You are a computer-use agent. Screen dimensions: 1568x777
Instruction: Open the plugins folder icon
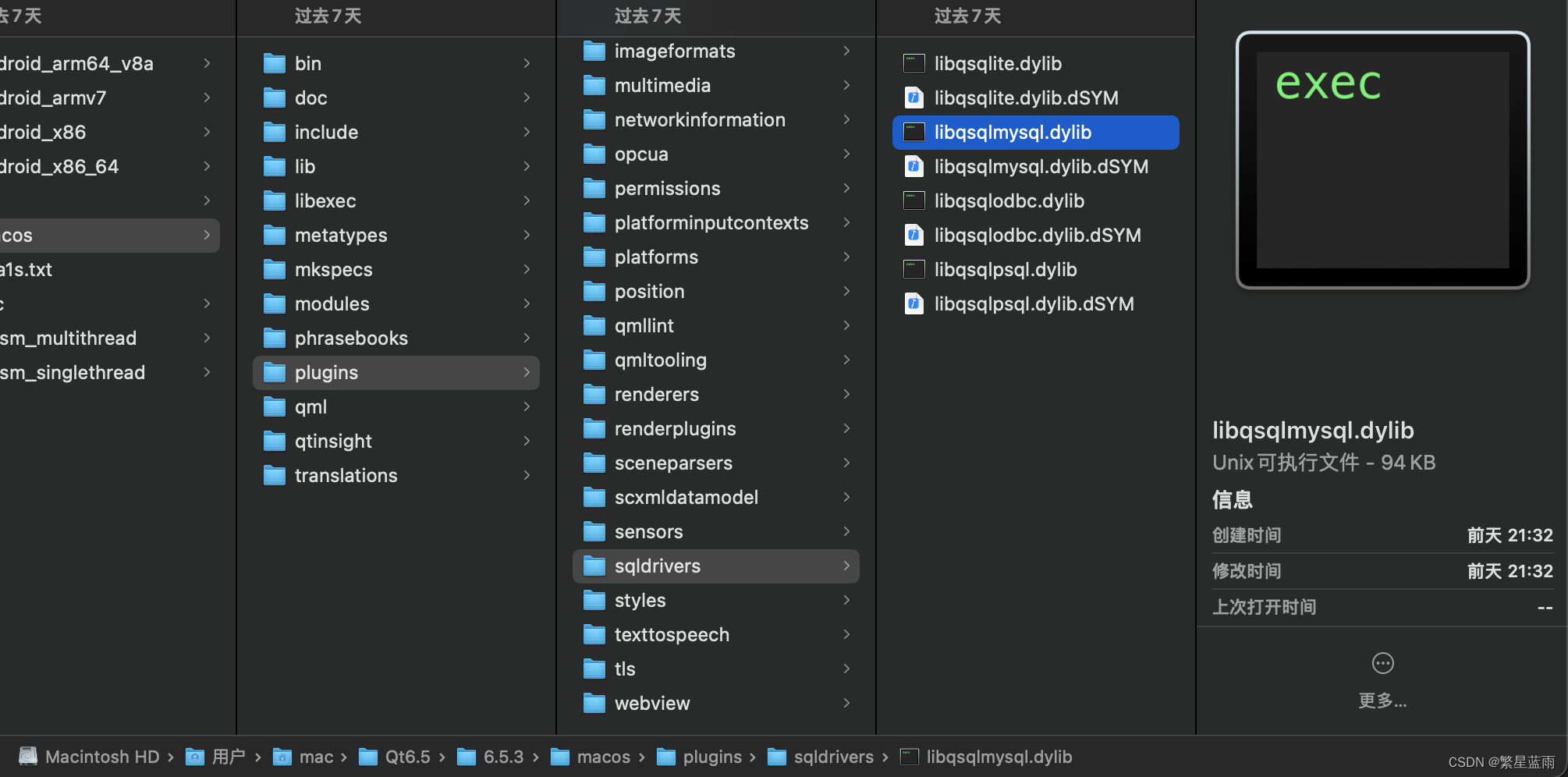pyautogui.click(x=275, y=372)
